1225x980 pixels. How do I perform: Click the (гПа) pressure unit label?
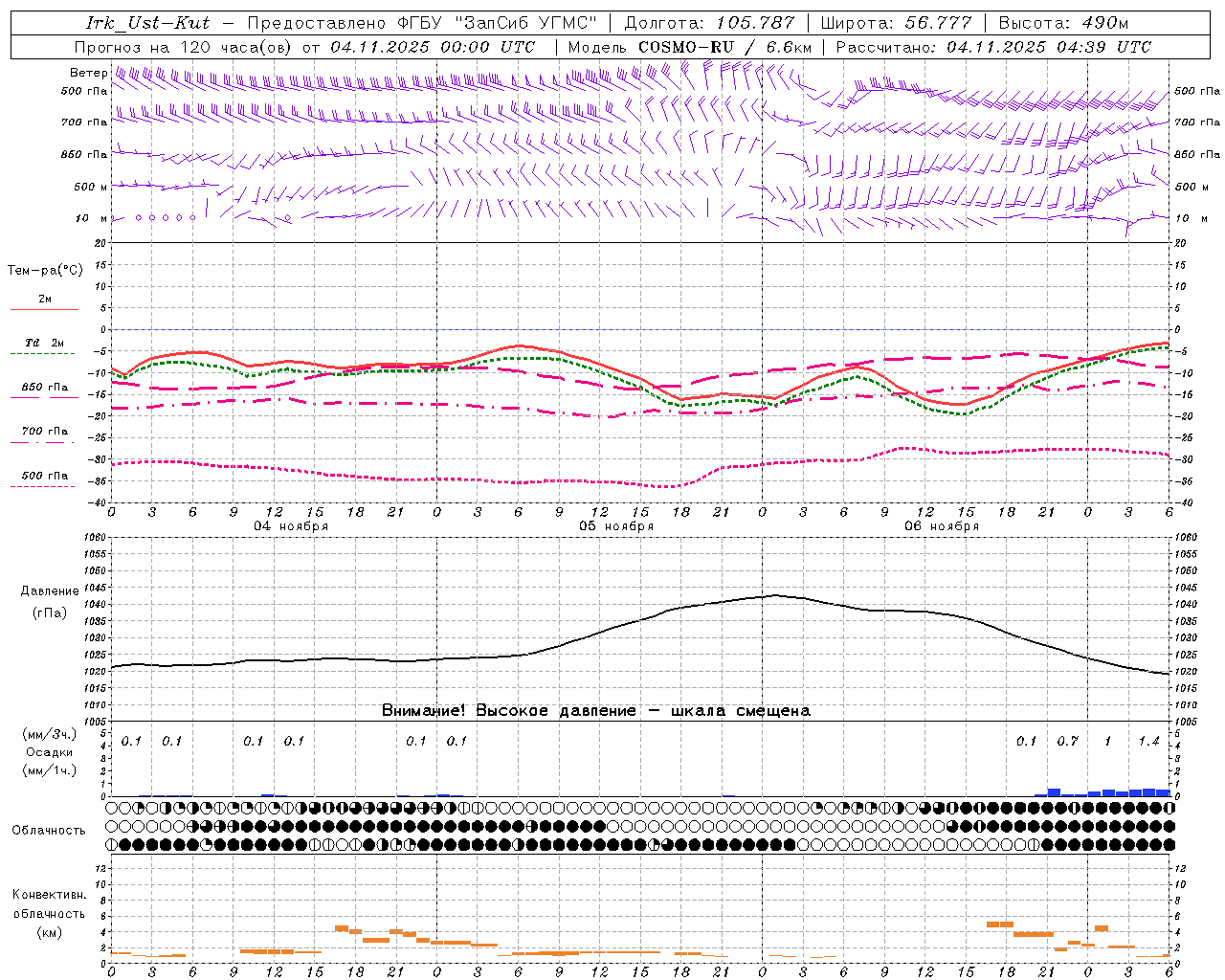click(x=49, y=613)
